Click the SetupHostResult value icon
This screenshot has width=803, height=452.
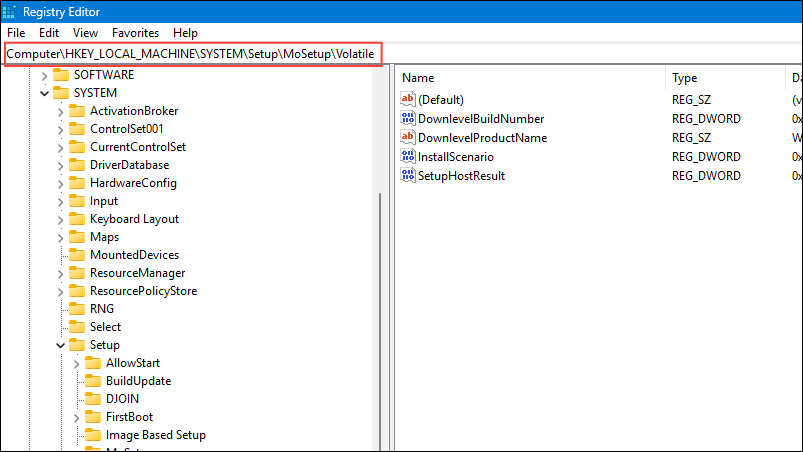coord(407,176)
